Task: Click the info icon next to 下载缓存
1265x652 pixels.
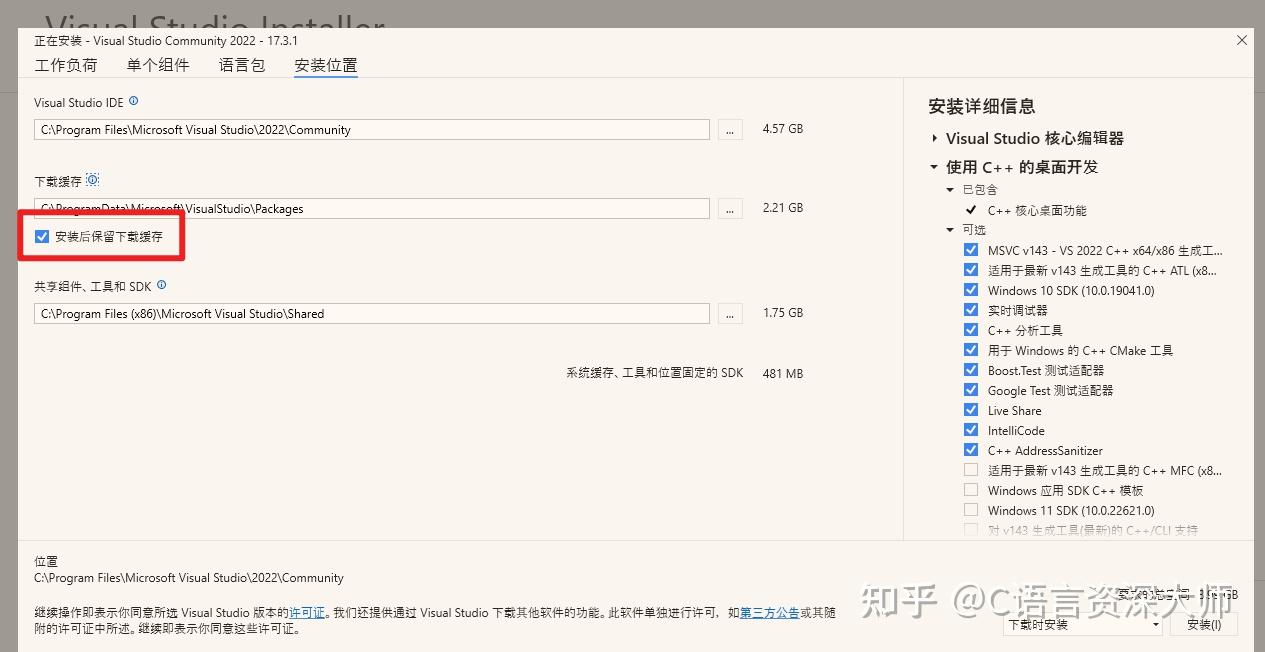Action: [93, 179]
